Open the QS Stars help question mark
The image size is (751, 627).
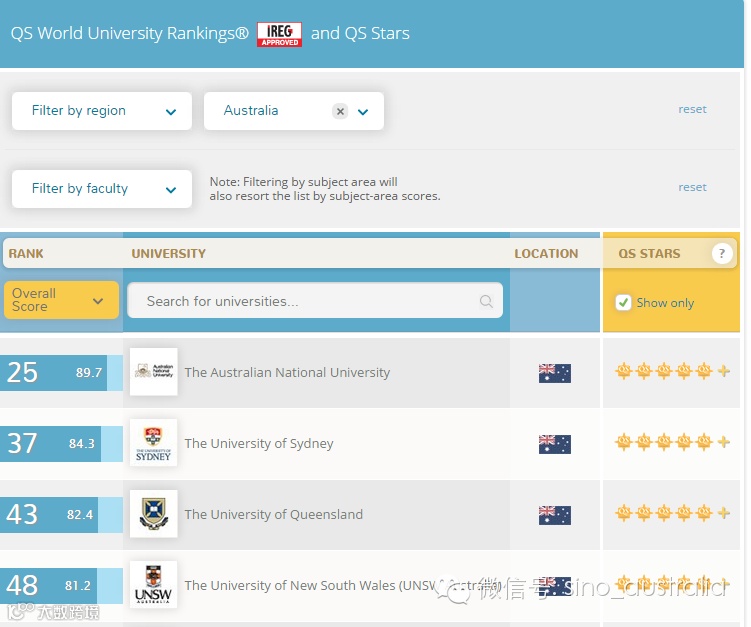pyautogui.click(x=722, y=253)
